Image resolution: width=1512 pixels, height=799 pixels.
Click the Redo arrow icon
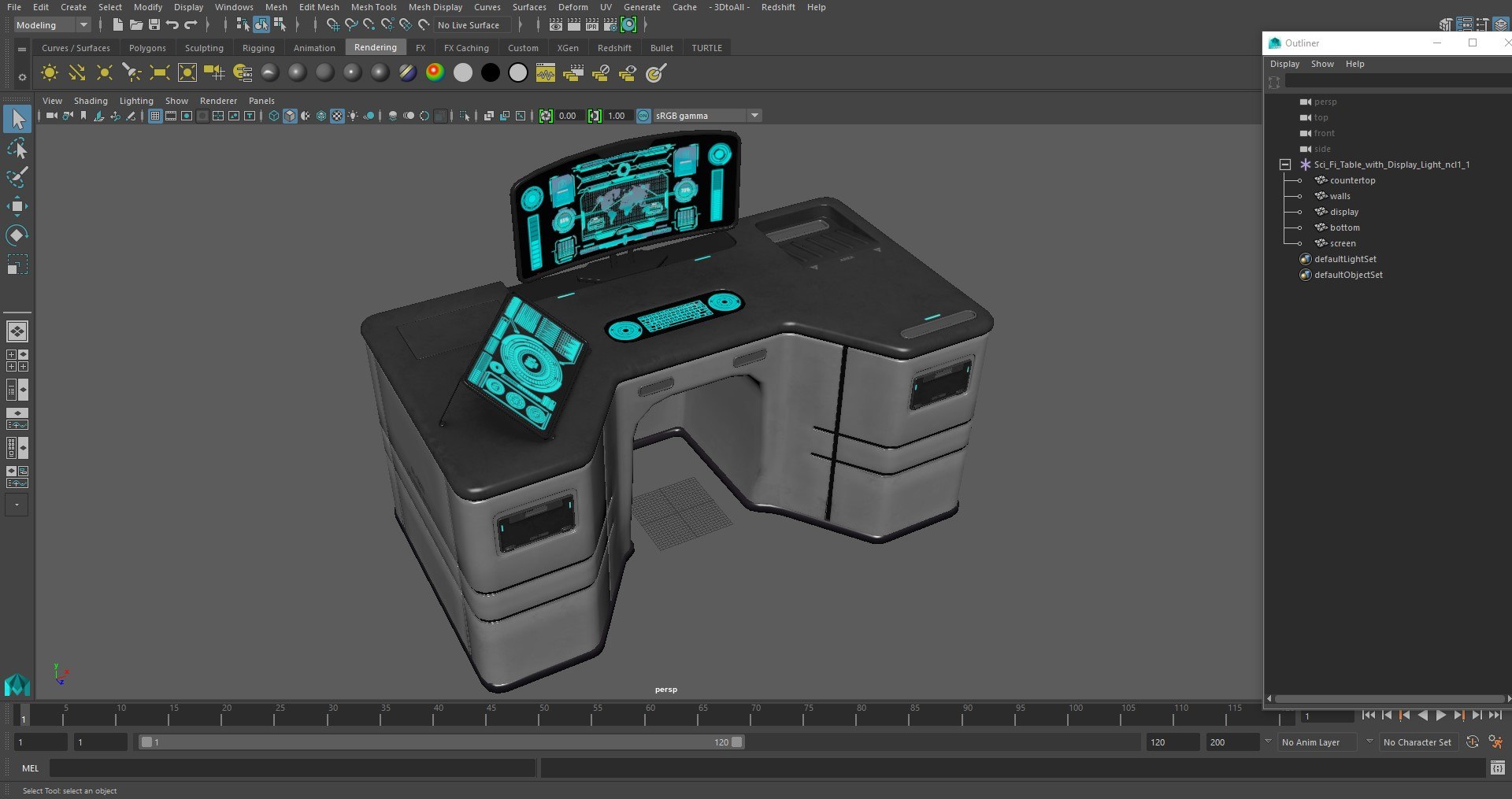(191, 25)
